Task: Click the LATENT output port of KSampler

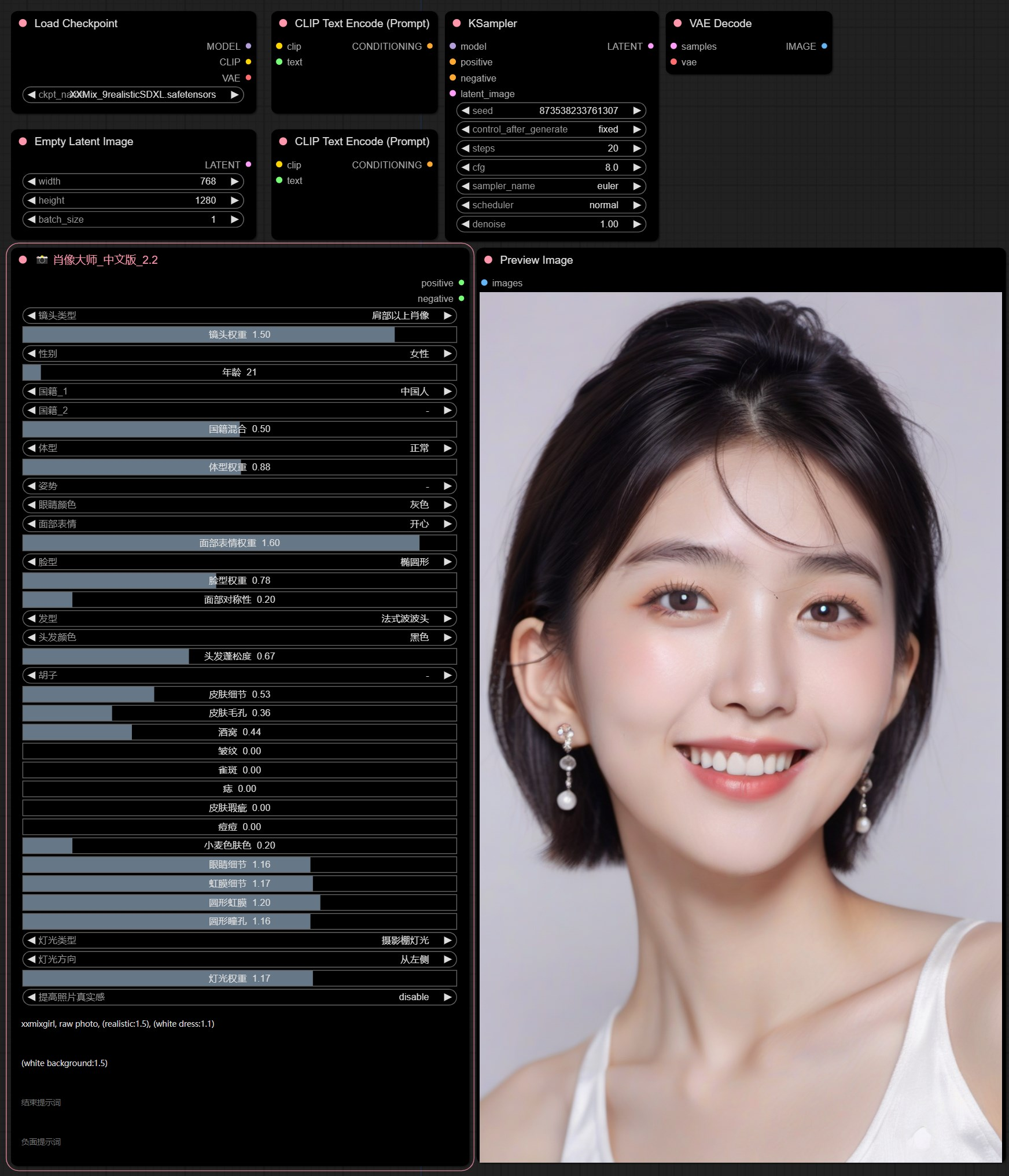Action: (x=651, y=46)
